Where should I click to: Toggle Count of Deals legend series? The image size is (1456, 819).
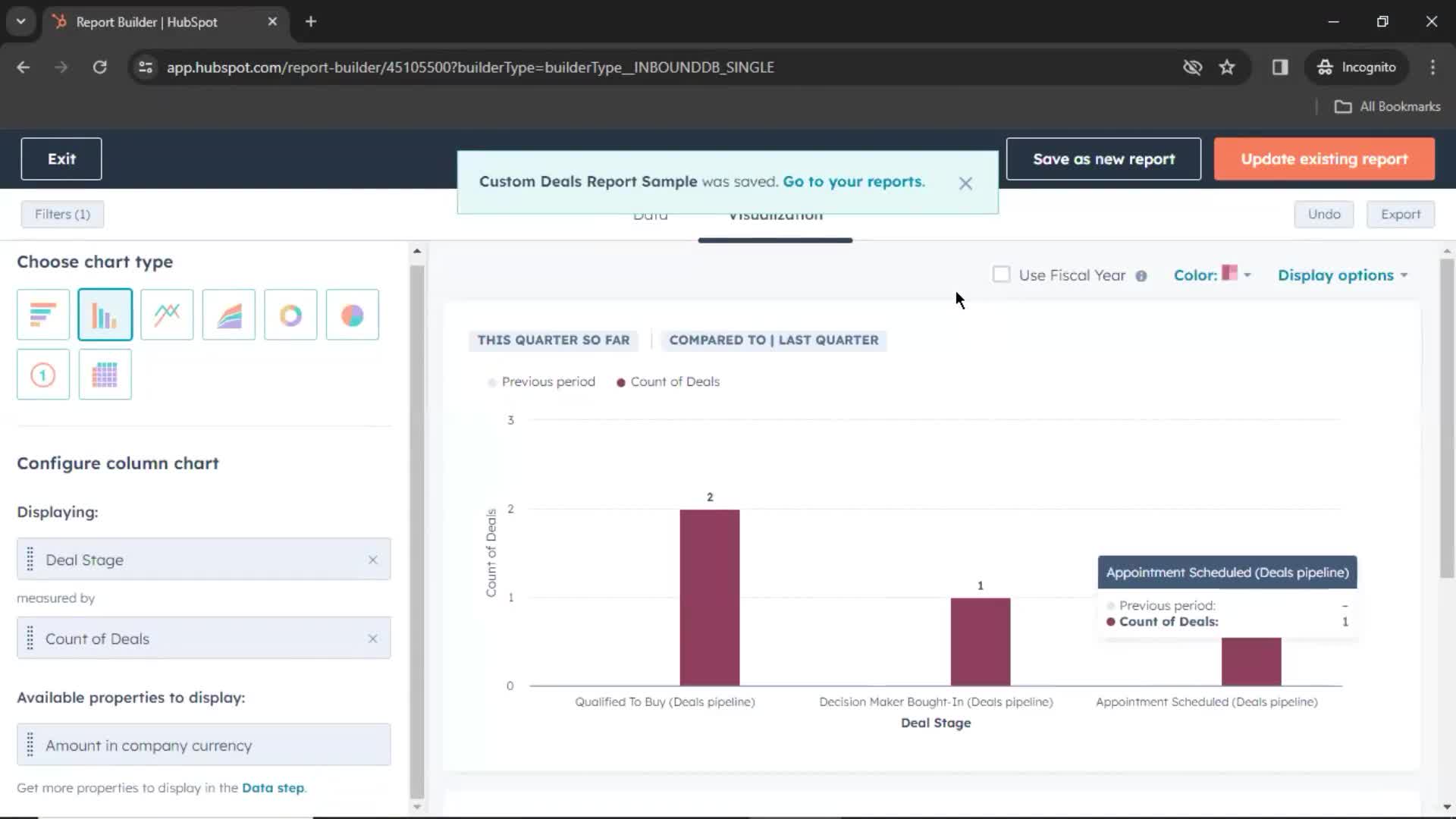point(668,381)
